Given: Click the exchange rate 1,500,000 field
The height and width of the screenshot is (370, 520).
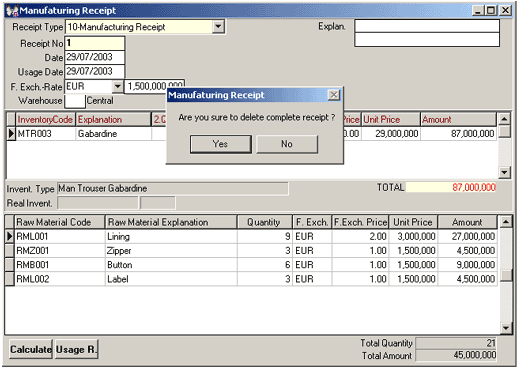Looking at the screenshot, I should coord(154,86).
